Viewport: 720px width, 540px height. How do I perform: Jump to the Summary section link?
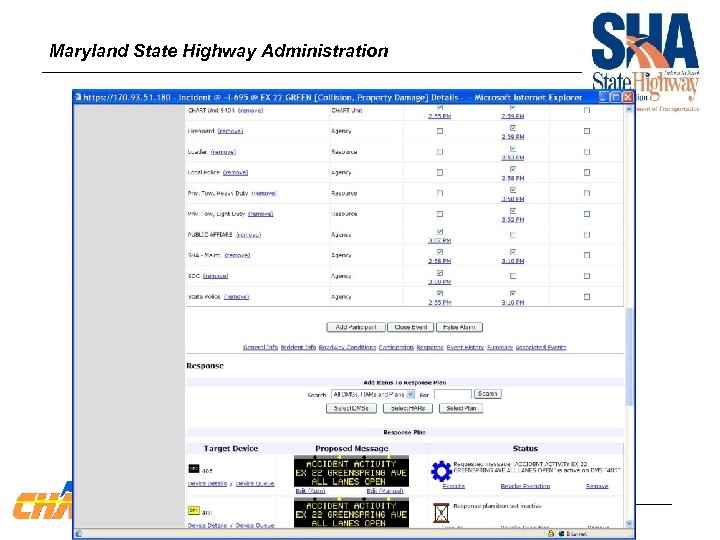point(500,347)
